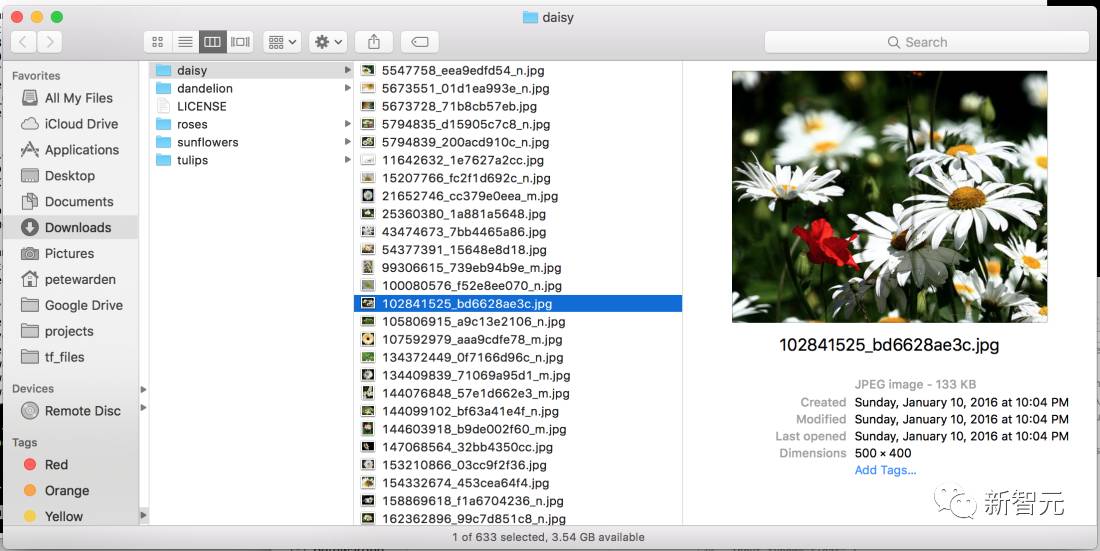This screenshot has height=551, width=1100.
Task: Select Remote Disc device
Action: click(71, 411)
